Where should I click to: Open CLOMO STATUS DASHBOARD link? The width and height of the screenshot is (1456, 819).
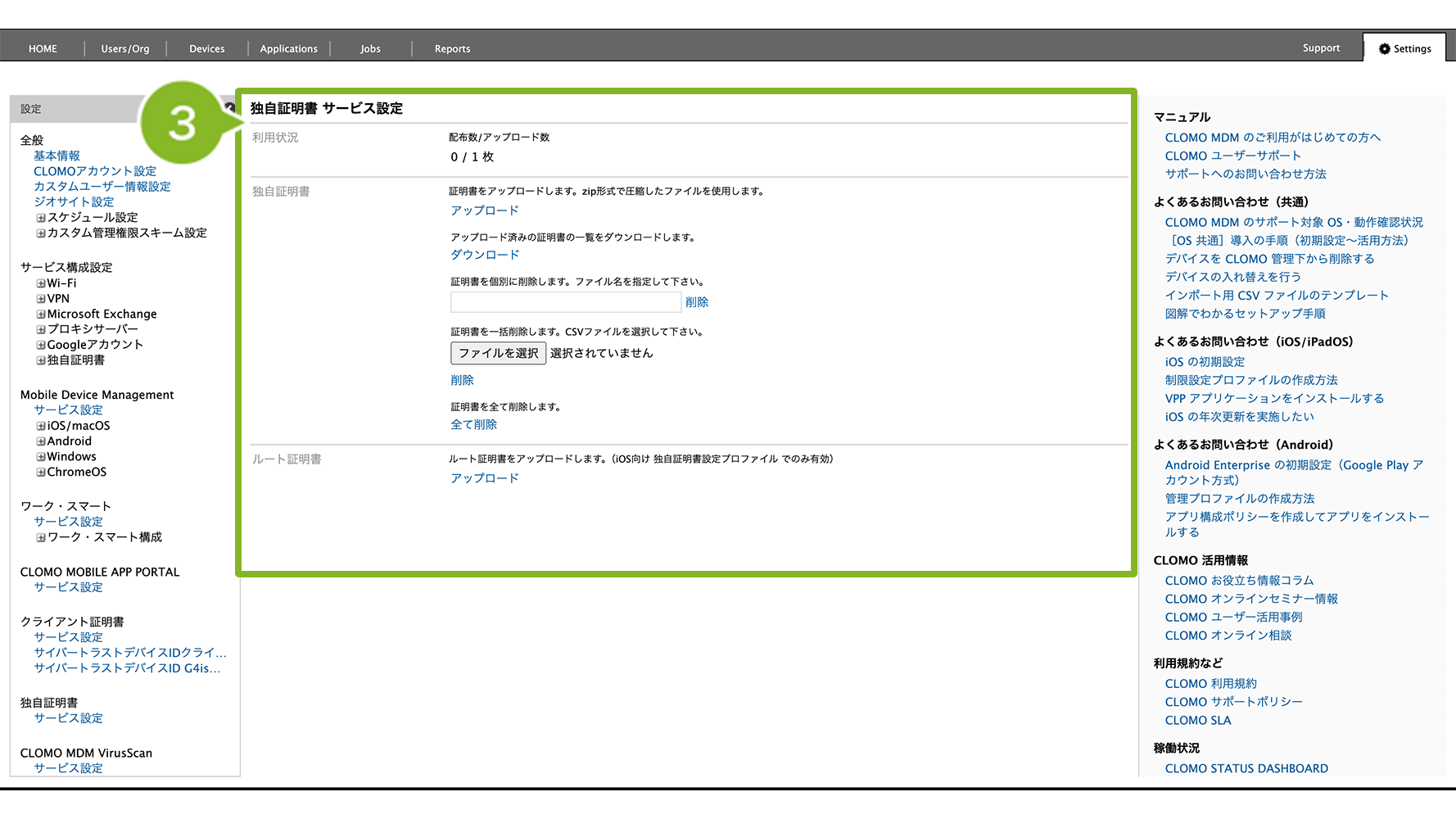(1246, 768)
